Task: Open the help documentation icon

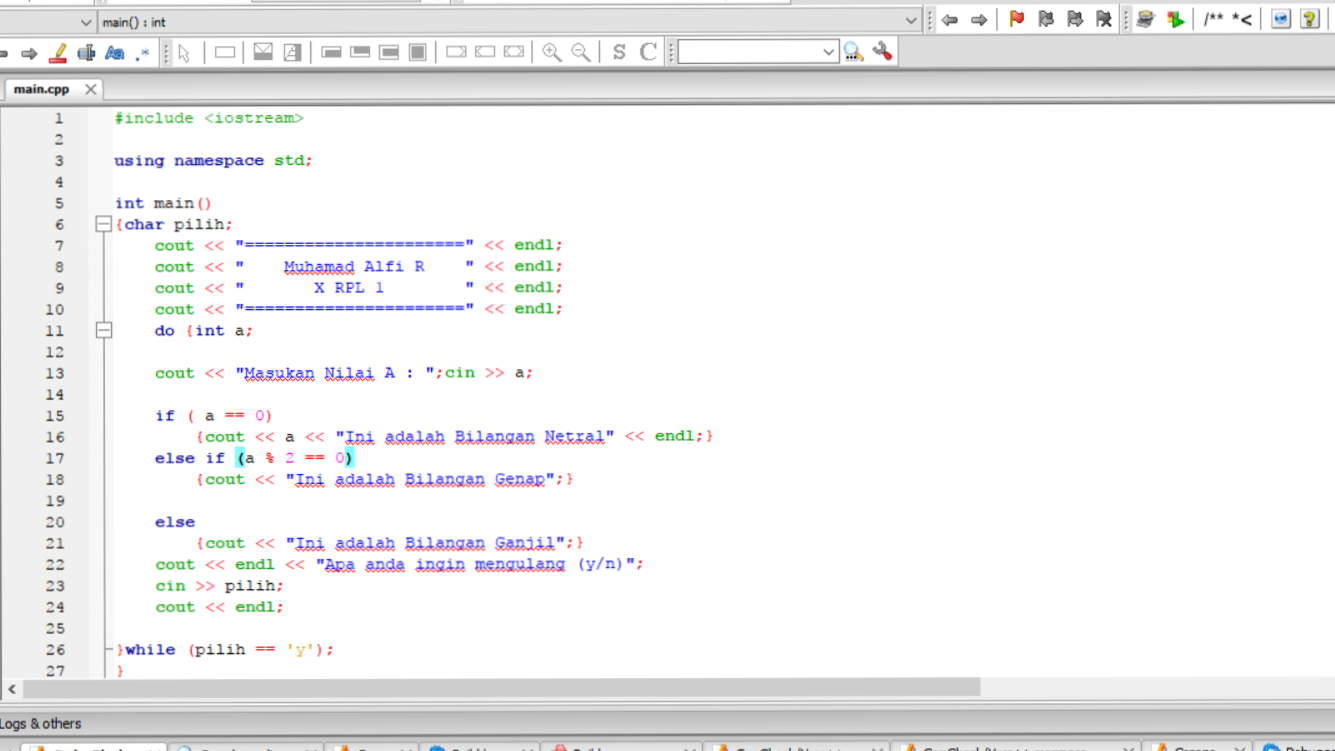Action: 1310,19
